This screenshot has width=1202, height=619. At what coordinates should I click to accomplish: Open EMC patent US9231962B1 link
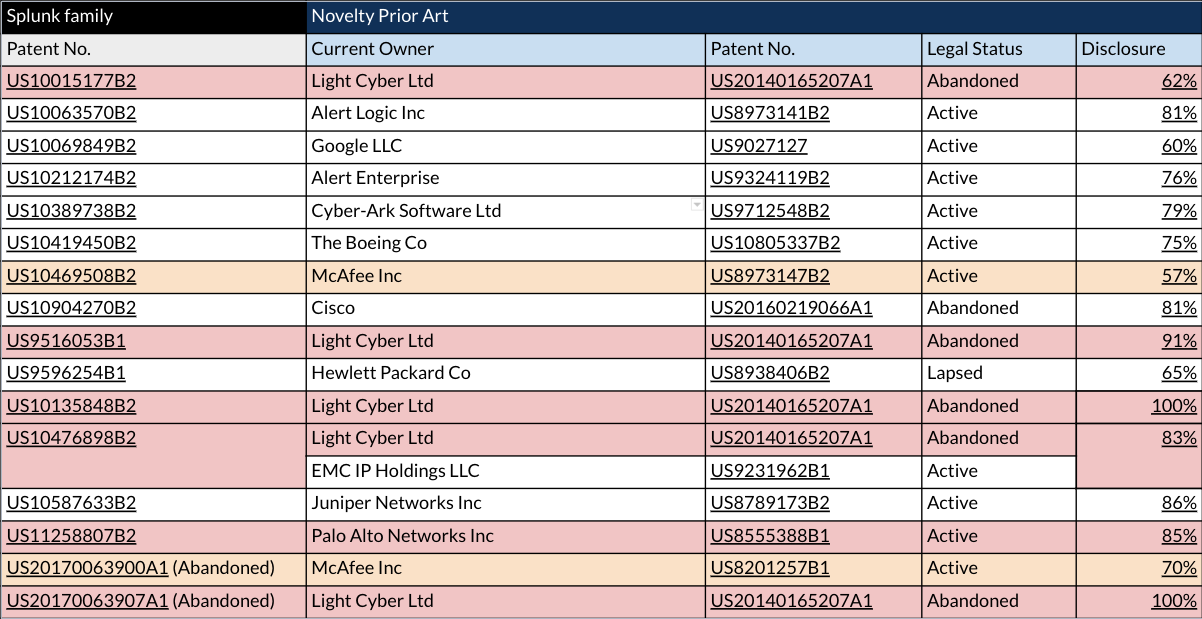[770, 471]
